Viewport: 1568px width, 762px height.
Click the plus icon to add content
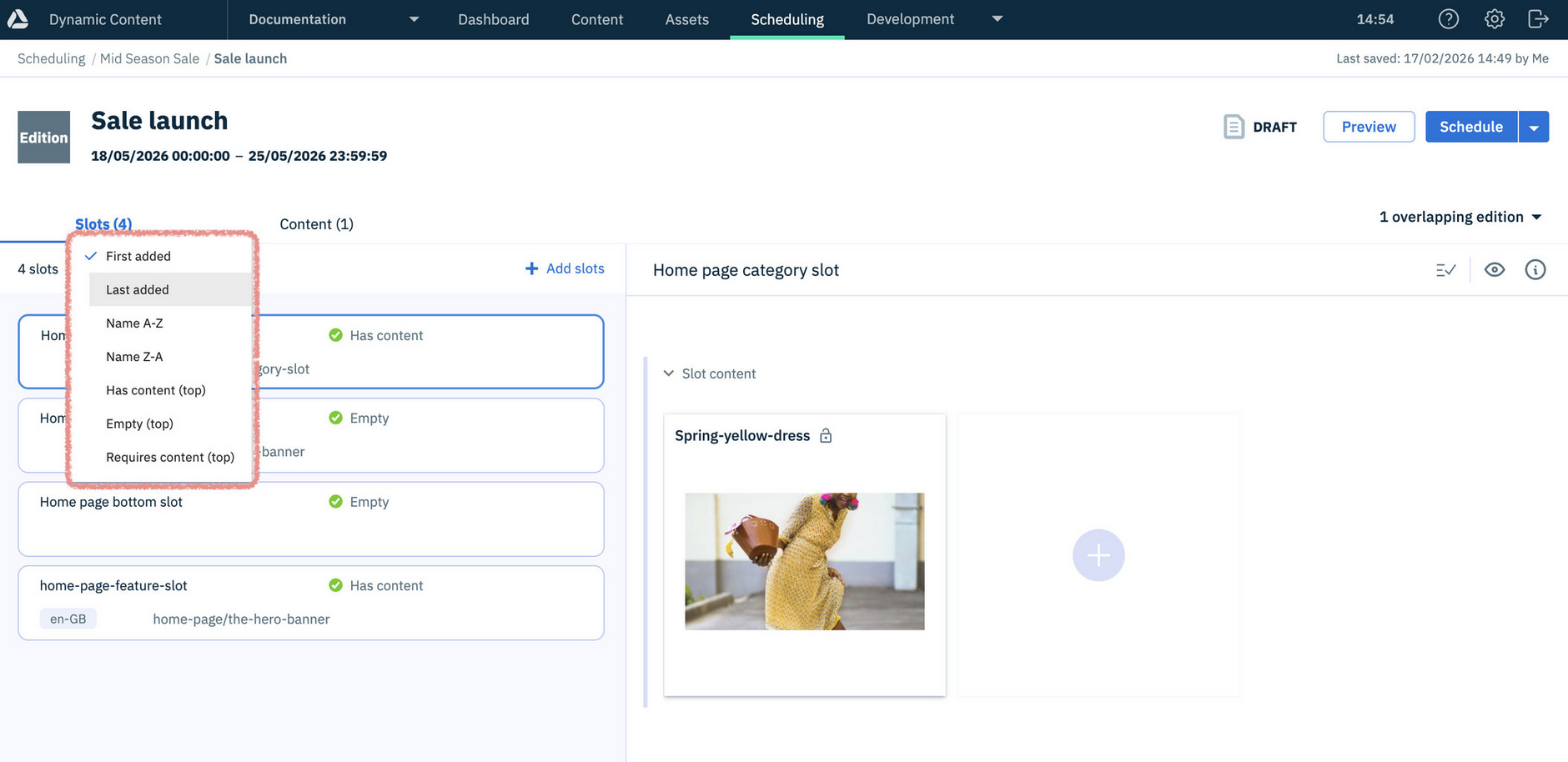(1098, 555)
